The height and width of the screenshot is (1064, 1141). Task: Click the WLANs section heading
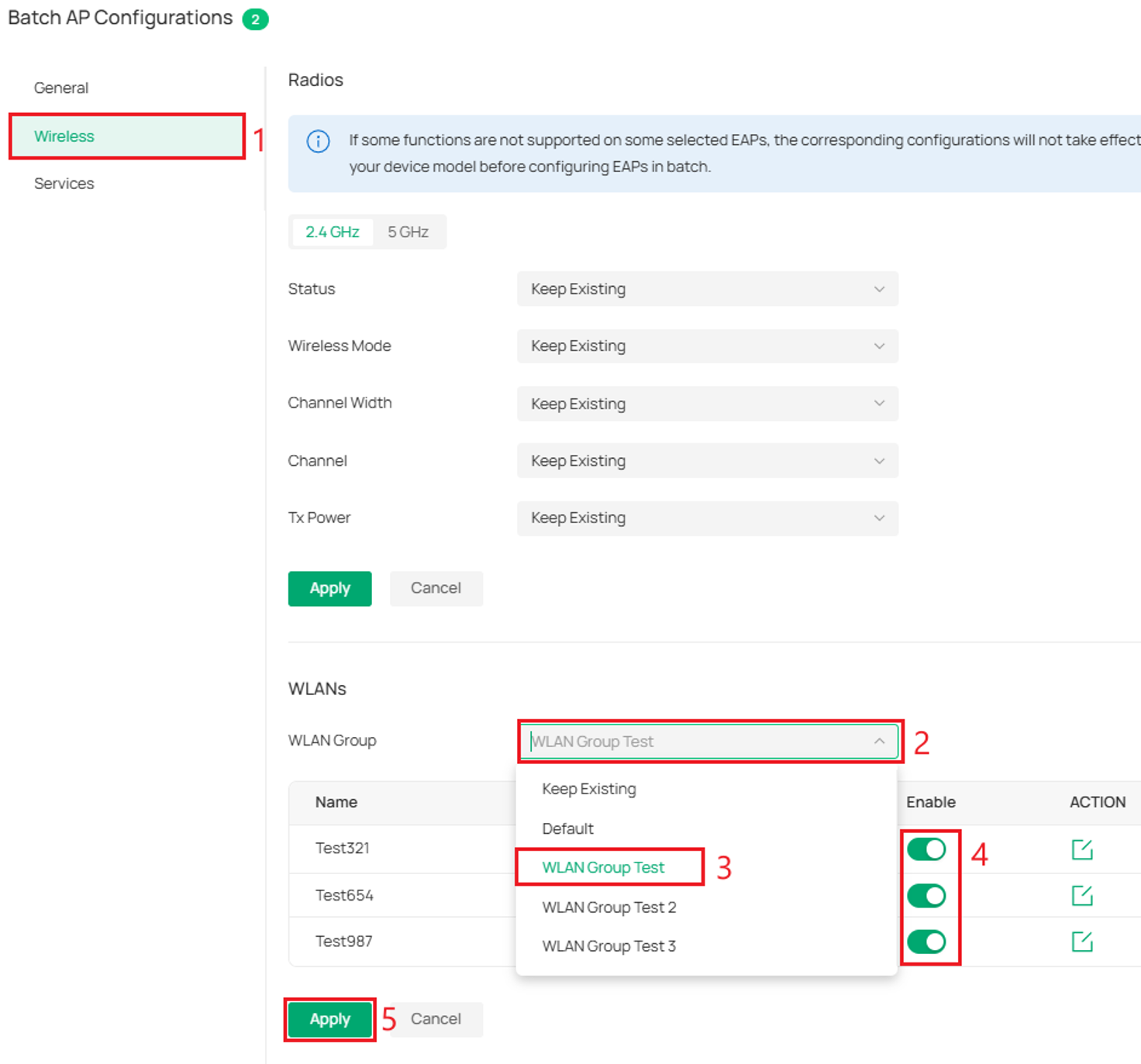[x=317, y=689]
